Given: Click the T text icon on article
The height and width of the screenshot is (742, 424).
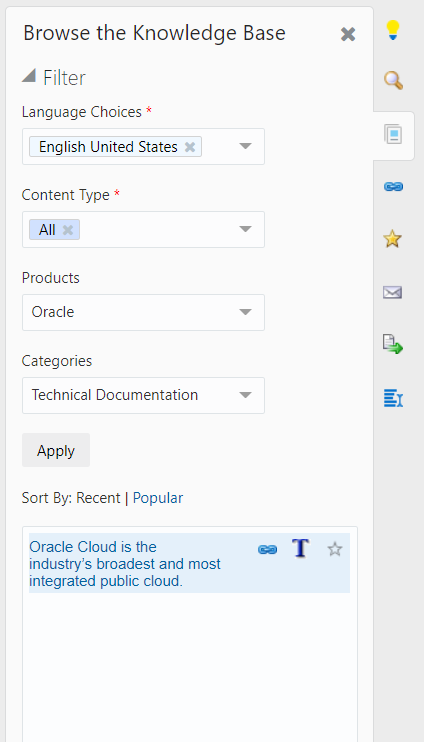Looking at the screenshot, I should (300, 548).
